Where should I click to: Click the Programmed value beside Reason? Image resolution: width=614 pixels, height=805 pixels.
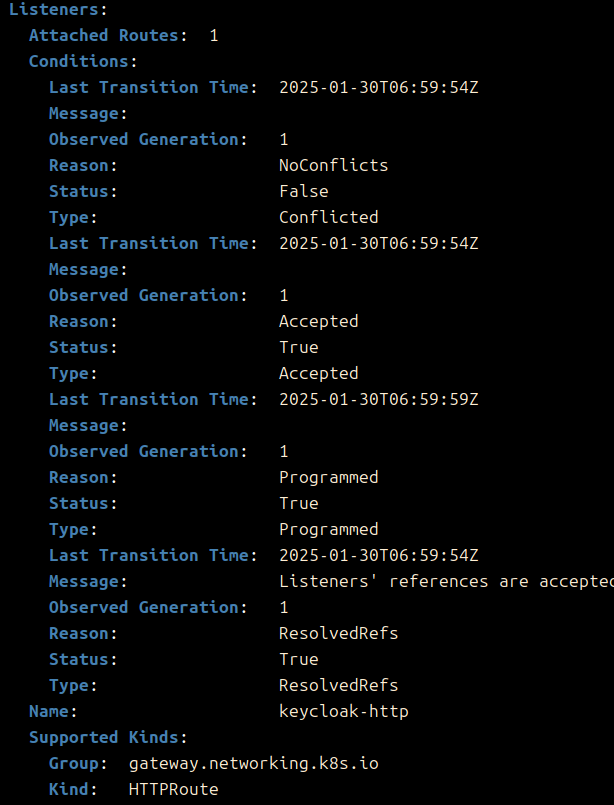pyautogui.click(x=328, y=477)
